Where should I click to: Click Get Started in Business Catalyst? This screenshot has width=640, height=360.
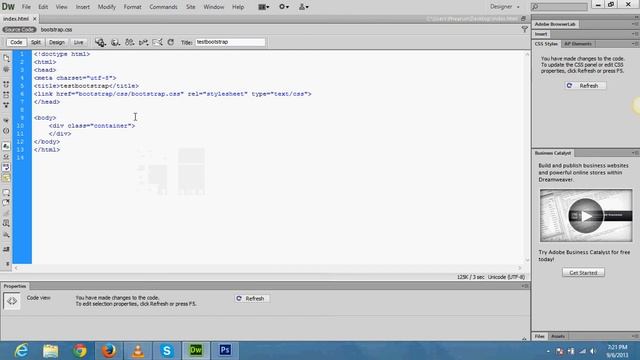click(583, 272)
